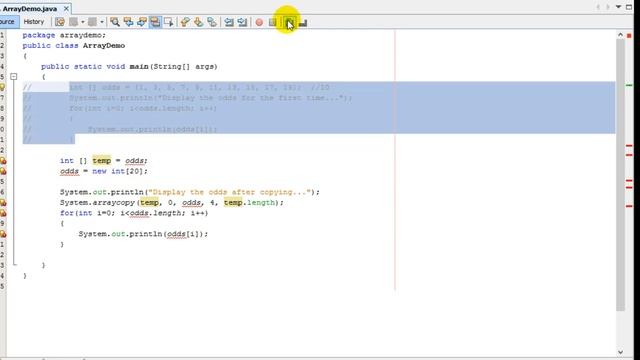Click the error icon beside int[] temp line
This screenshot has width=640, height=360.
click(x=3, y=160)
